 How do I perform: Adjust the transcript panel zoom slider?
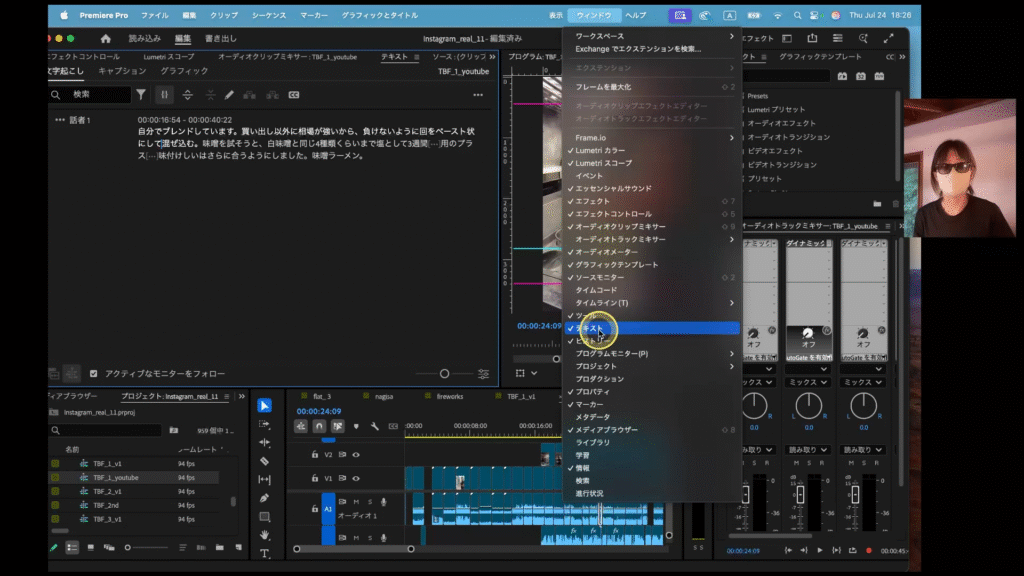(x=444, y=374)
